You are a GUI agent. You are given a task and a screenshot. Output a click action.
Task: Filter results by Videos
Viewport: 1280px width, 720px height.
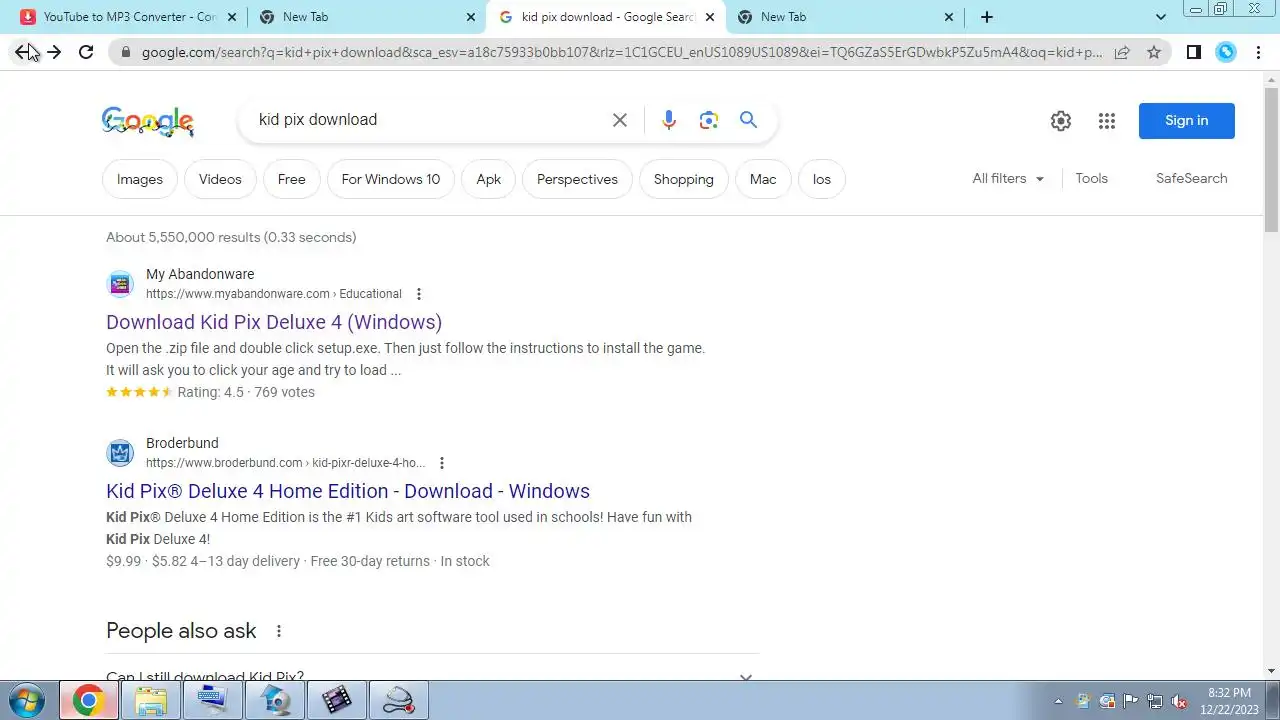click(220, 179)
